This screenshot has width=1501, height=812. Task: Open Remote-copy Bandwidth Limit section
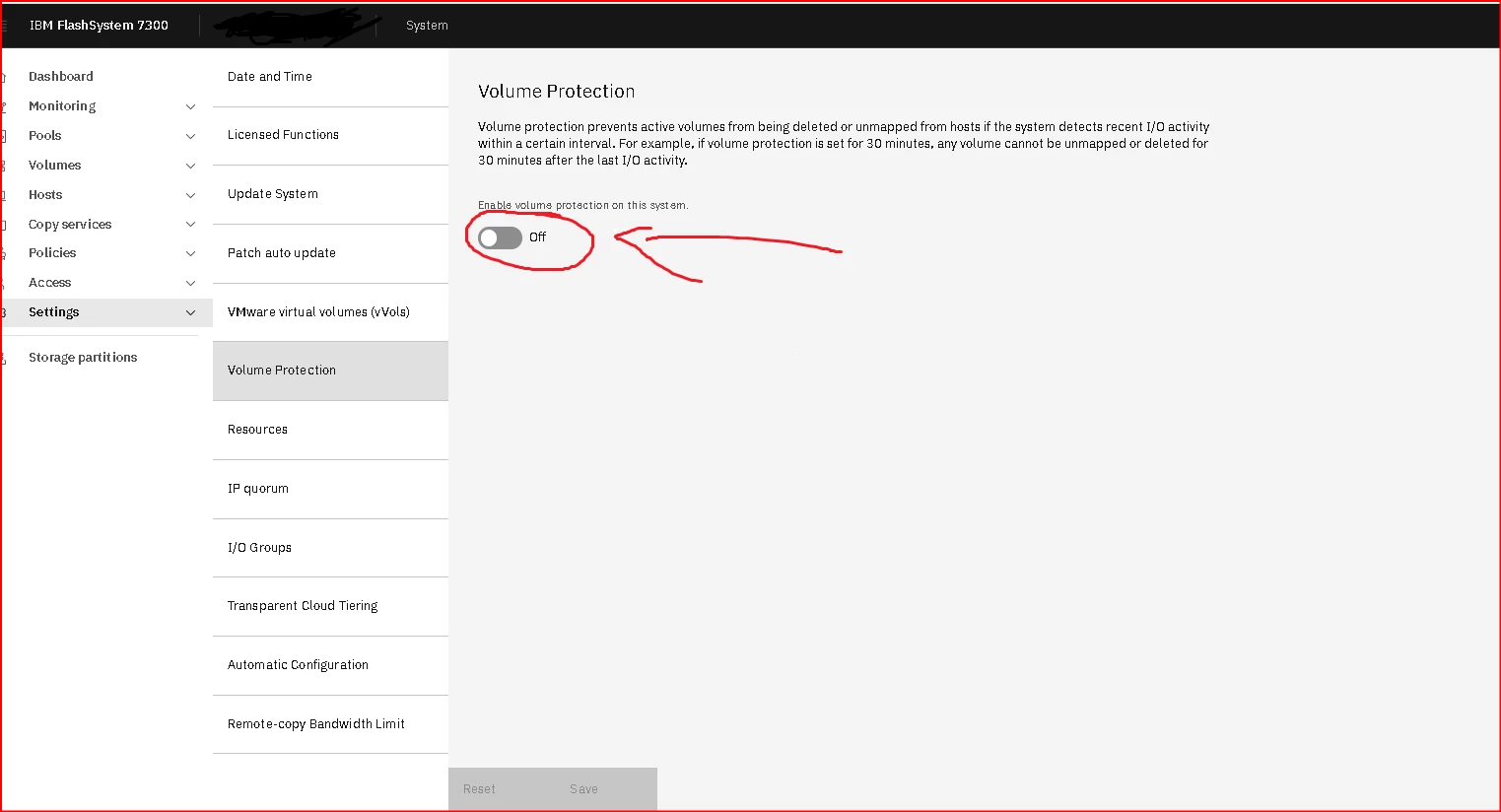tap(330, 724)
